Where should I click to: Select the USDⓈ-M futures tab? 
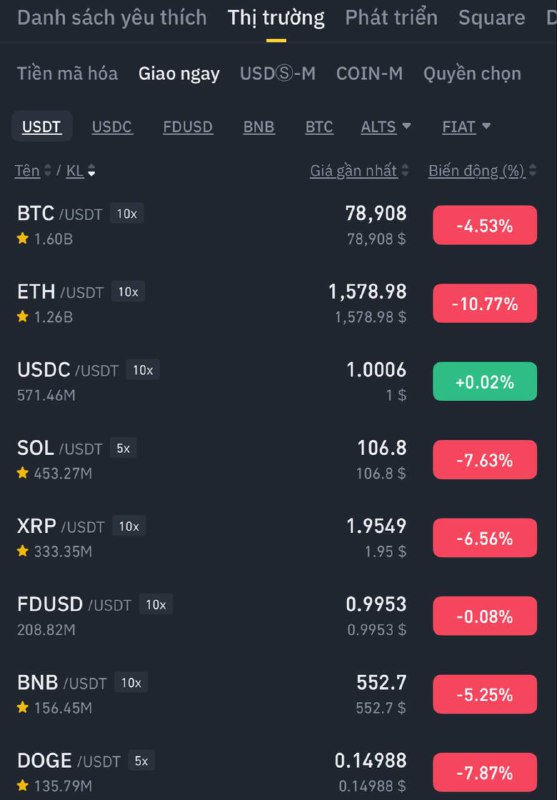(277, 73)
